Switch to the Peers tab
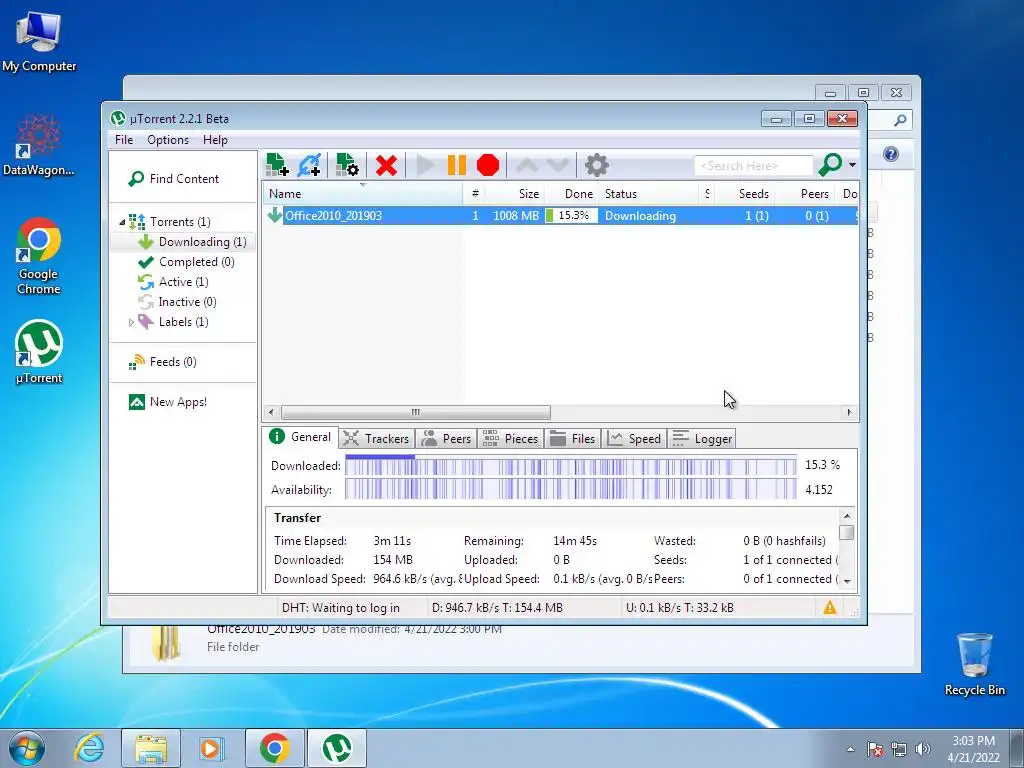 click(447, 439)
